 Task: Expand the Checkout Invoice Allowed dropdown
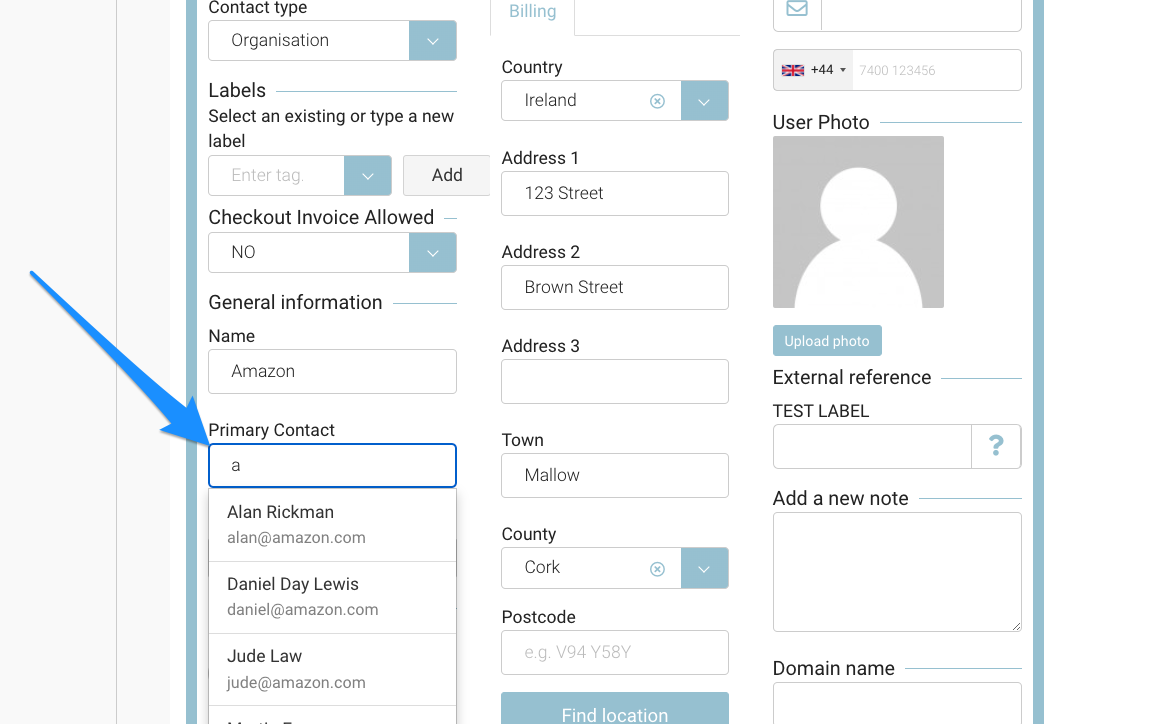pyautogui.click(x=432, y=253)
